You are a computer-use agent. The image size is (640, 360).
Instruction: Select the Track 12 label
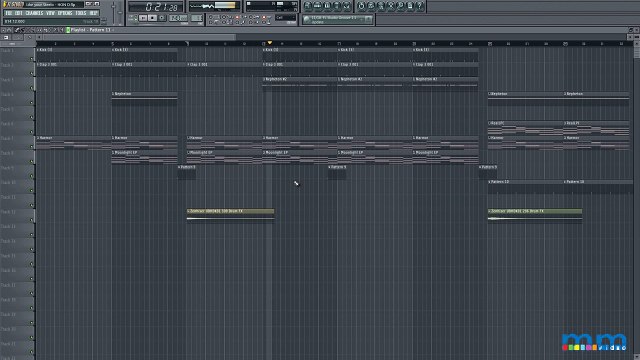[x=8, y=212]
